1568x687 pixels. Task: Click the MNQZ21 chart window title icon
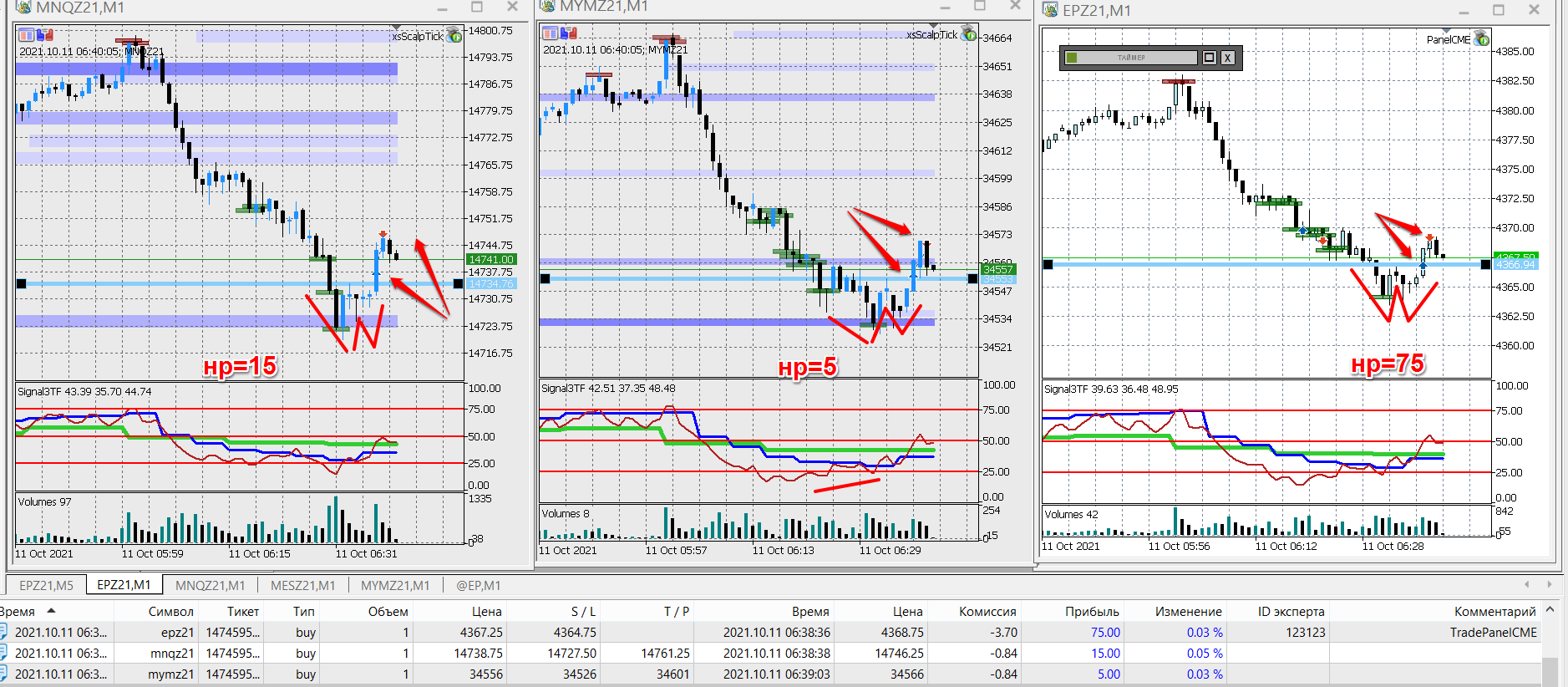(x=23, y=8)
